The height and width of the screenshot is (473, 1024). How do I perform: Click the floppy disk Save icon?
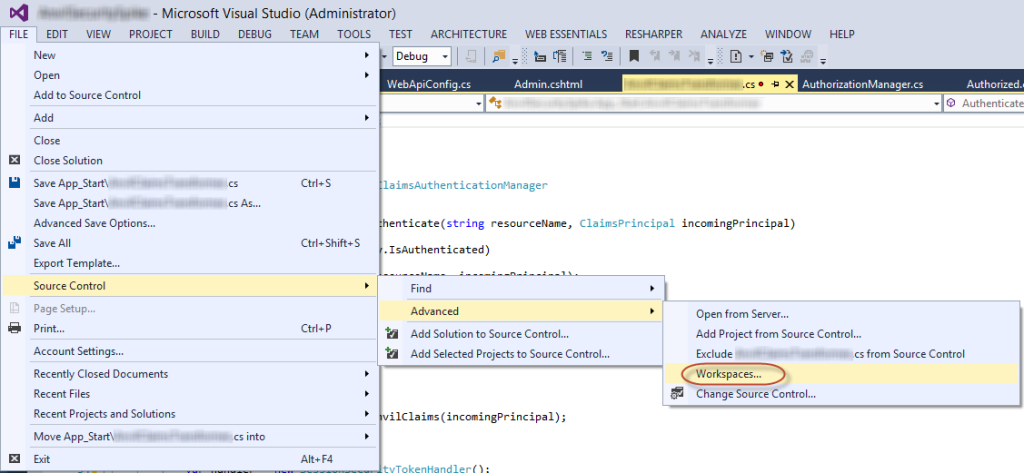[14, 183]
